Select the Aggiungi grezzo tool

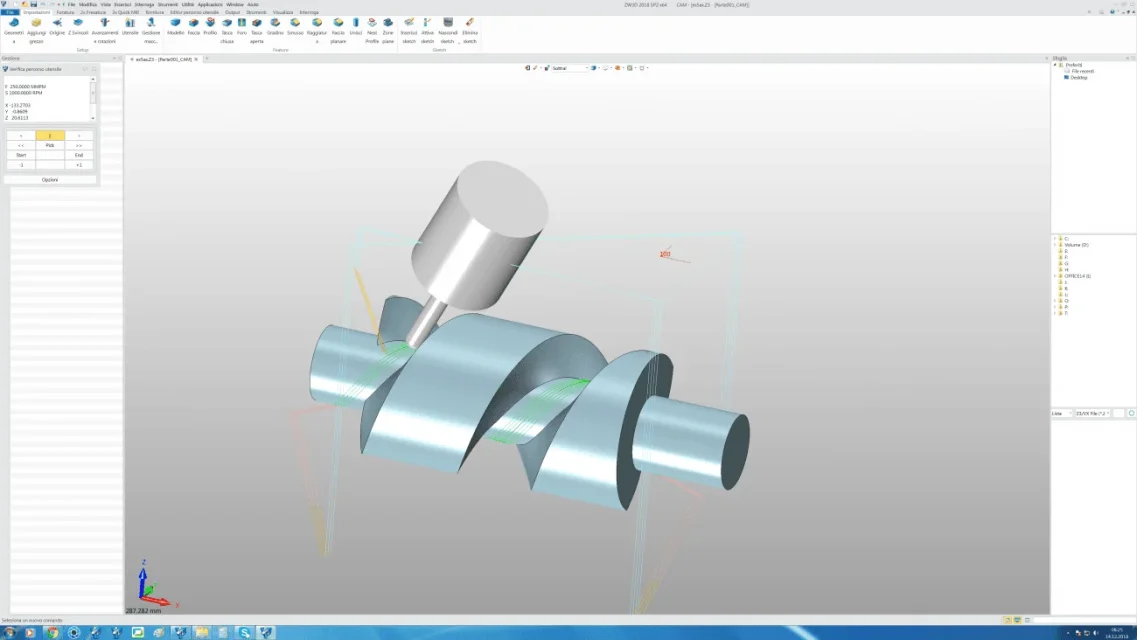coord(36,23)
